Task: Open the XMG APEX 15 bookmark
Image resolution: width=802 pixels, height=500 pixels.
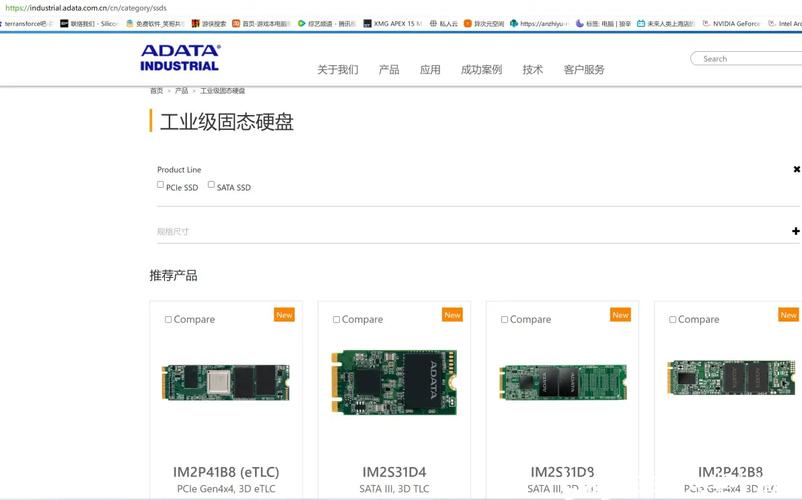Action: coord(393,24)
